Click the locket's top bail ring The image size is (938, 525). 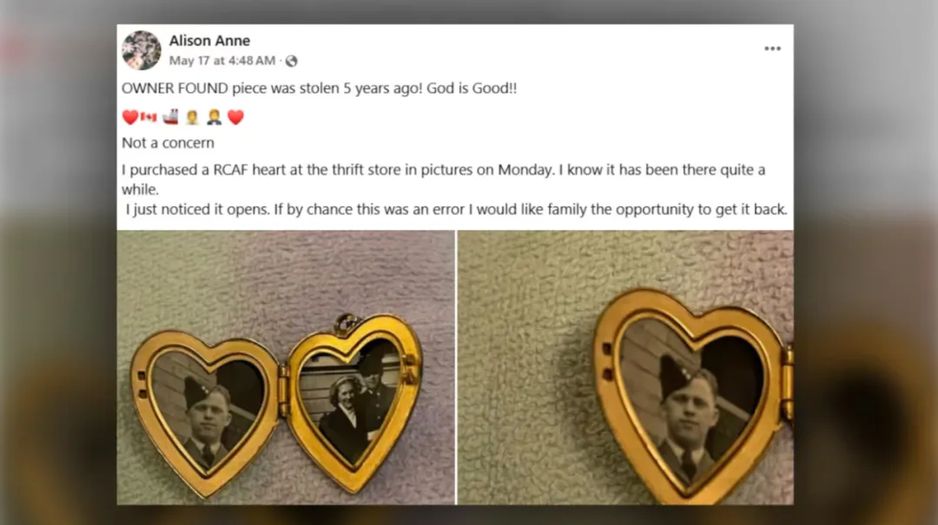[x=347, y=323]
